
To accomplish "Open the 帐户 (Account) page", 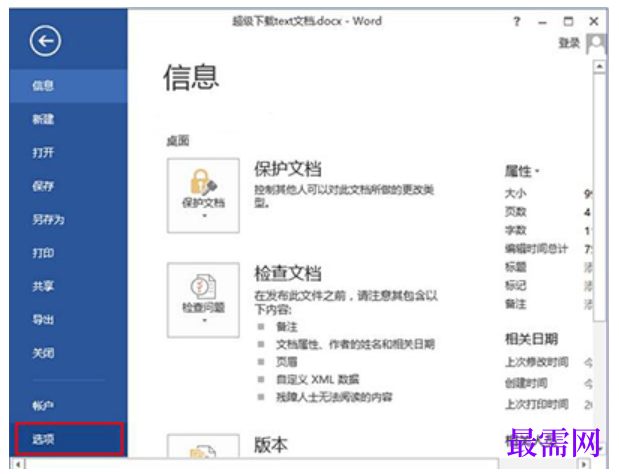I will (68, 405).
